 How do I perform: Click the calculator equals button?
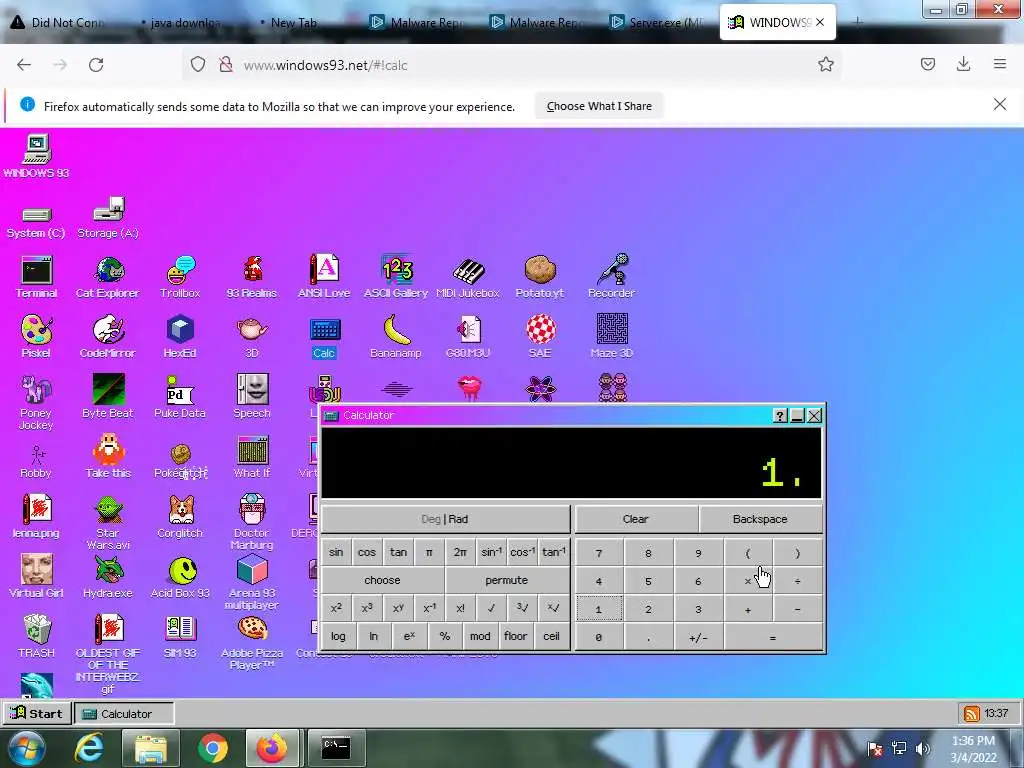(x=773, y=637)
